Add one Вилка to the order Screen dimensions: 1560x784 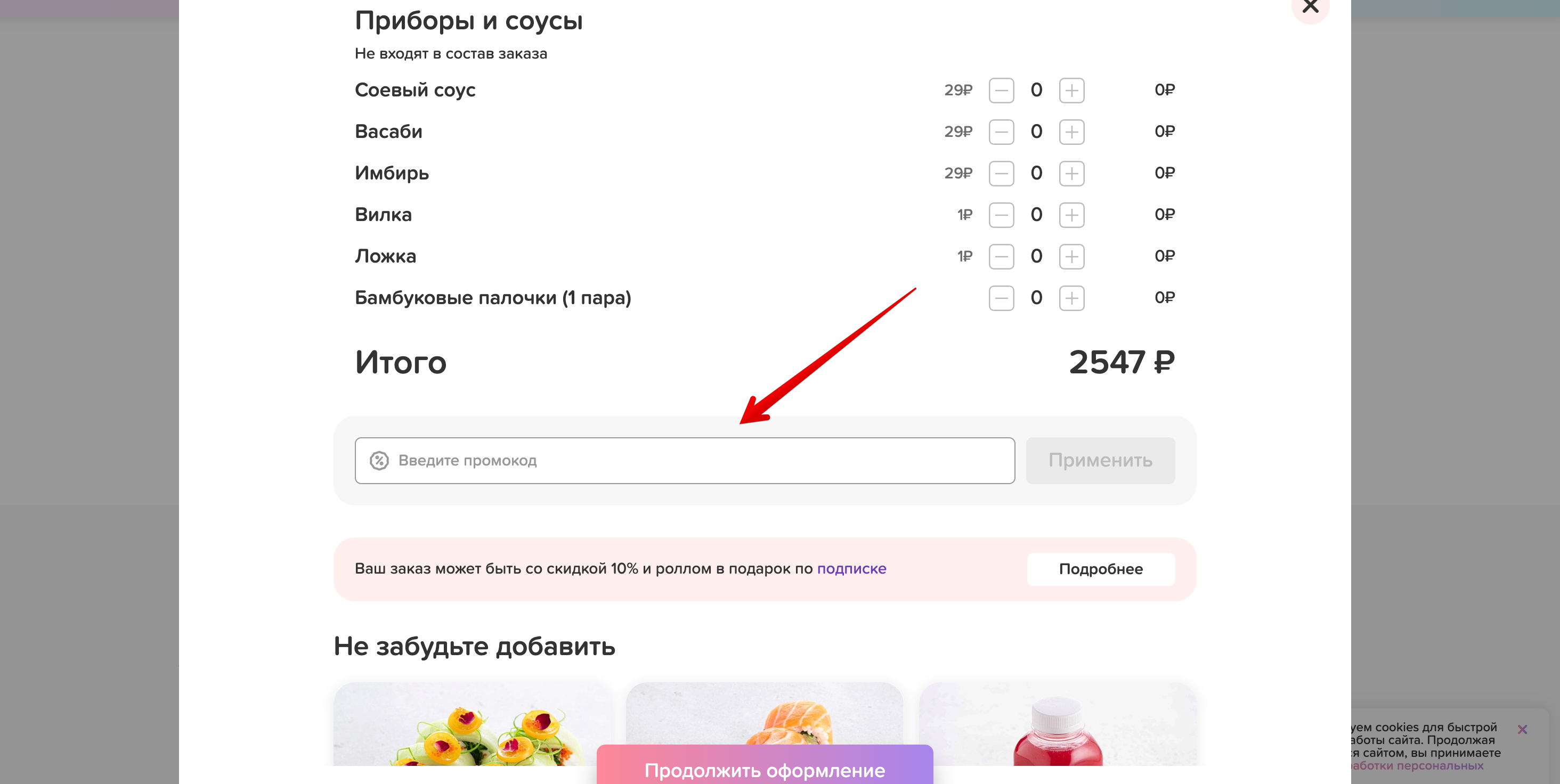(1071, 214)
